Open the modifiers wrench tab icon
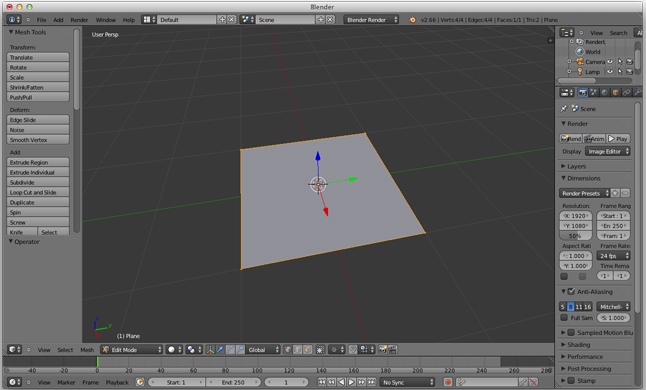Screen dimensions: 646x390 pos(637,93)
